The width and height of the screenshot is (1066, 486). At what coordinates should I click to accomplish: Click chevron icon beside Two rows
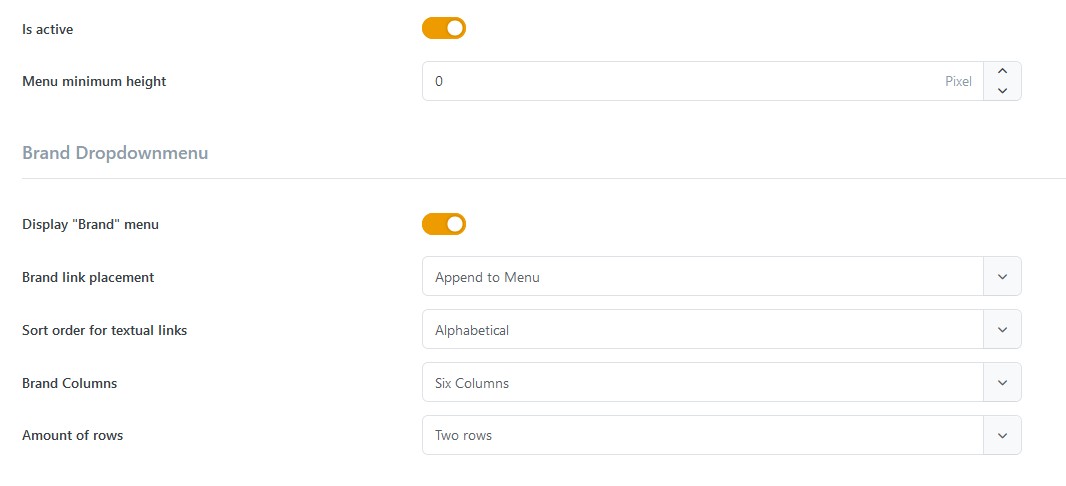pyautogui.click(x=1002, y=435)
